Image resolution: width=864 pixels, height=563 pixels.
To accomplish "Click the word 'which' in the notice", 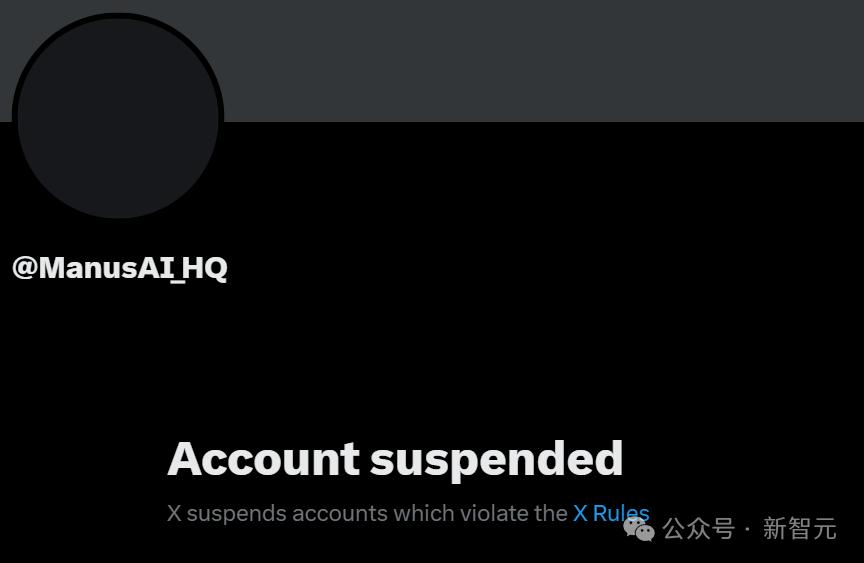I will pyautogui.click(x=424, y=513).
